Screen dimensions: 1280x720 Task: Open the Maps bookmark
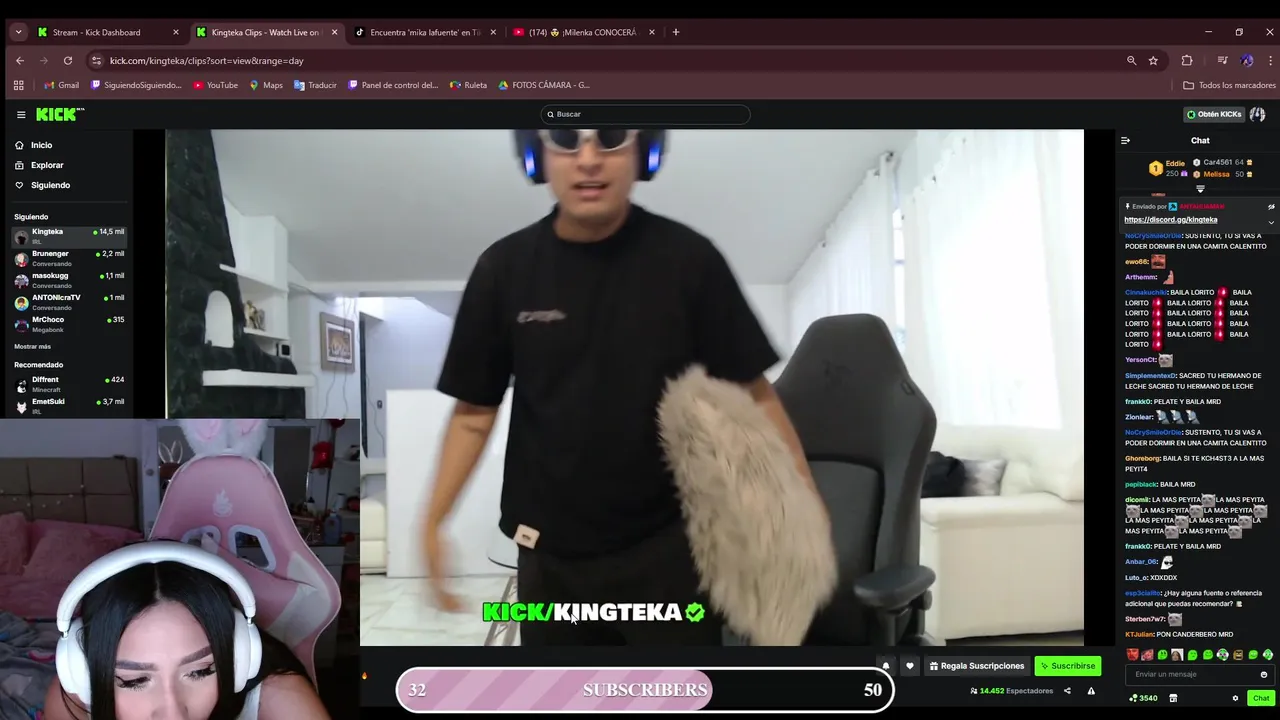[266, 85]
